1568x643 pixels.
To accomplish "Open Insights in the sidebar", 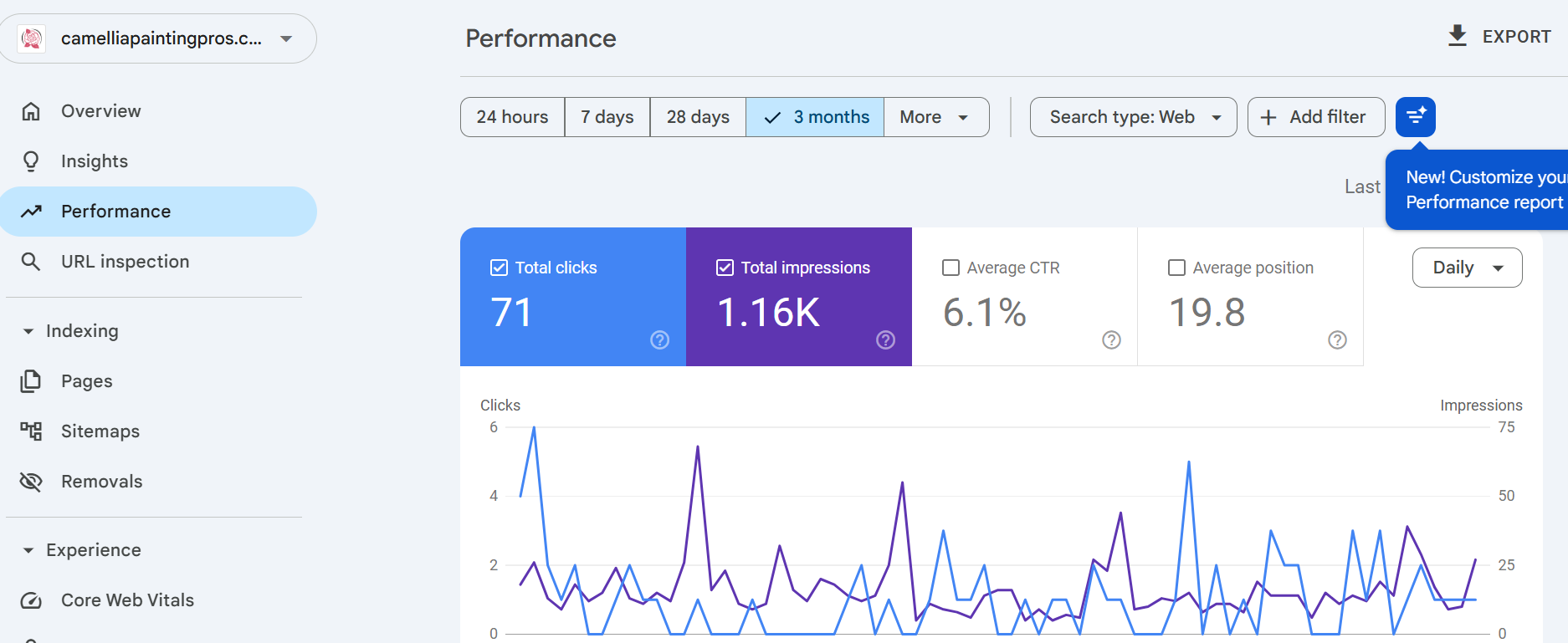I will click(x=158, y=161).
